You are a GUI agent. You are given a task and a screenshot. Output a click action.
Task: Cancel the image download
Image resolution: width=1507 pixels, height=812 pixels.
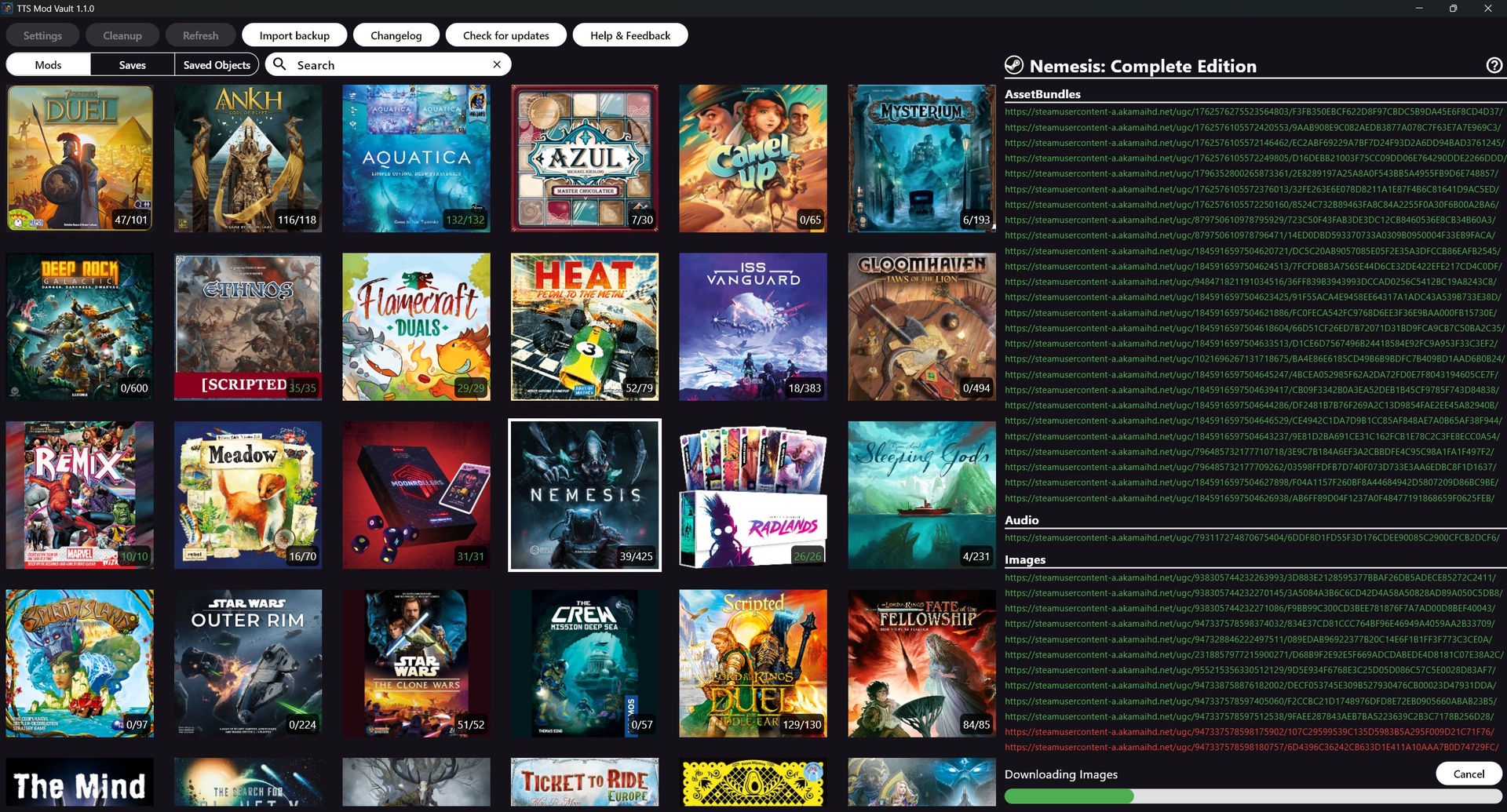1469,774
